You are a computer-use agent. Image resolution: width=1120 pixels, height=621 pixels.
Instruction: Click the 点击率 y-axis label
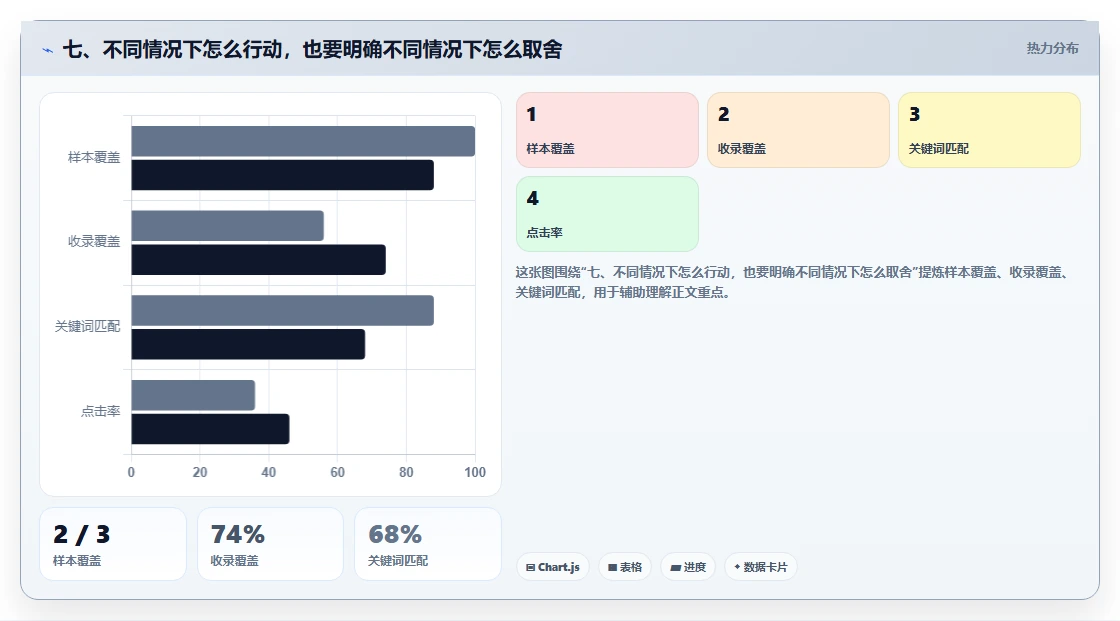[100, 412]
